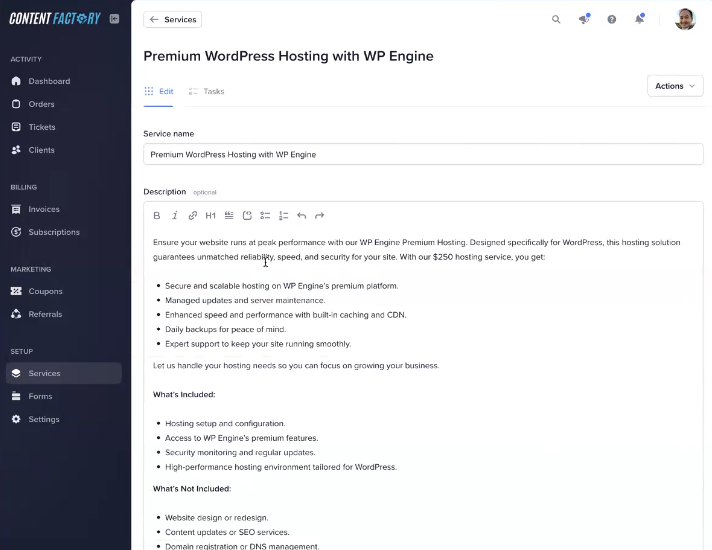Apply H1 heading style
This screenshot has width=712, height=550.
(x=211, y=216)
